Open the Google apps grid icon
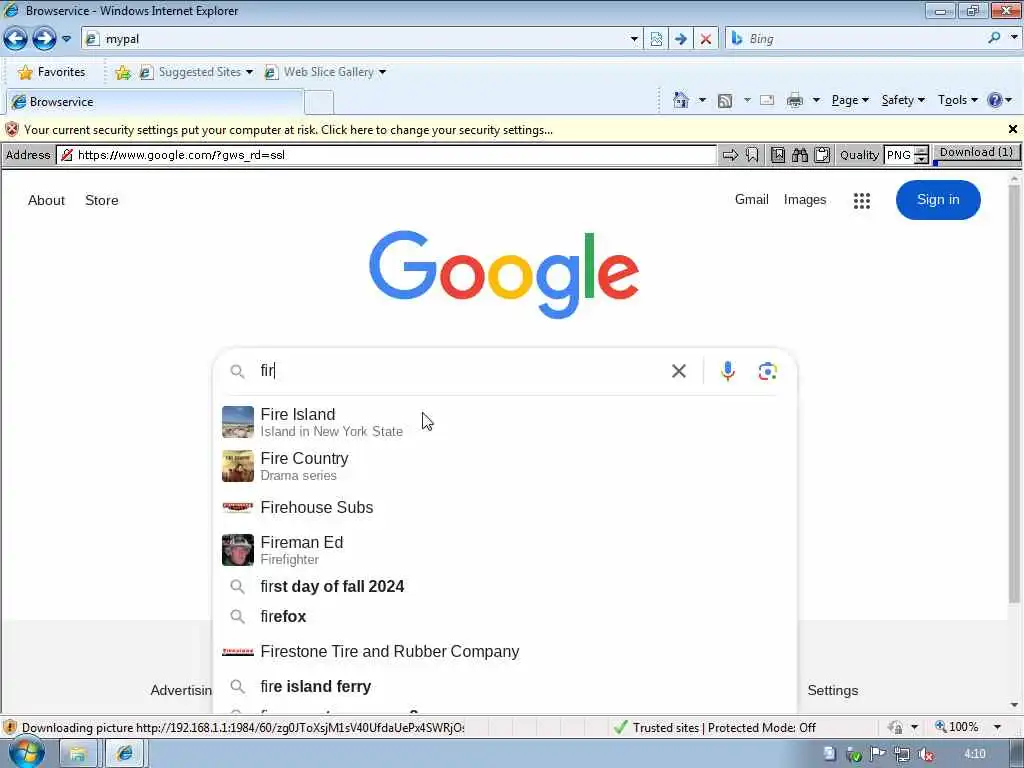 pyautogui.click(x=861, y=200)
